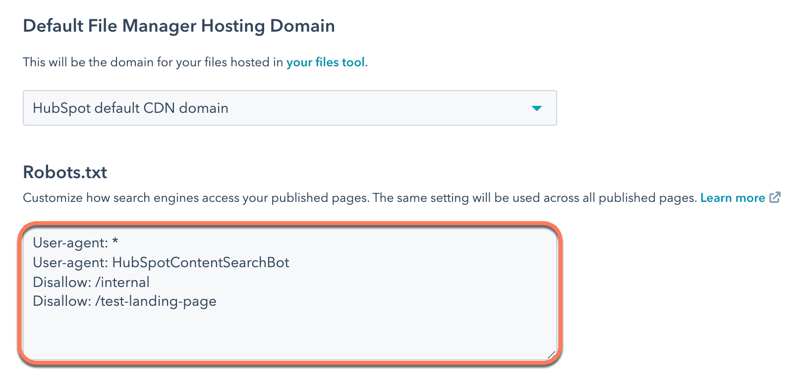Click the 'Disallow: /internal' line

click(91, 282)
